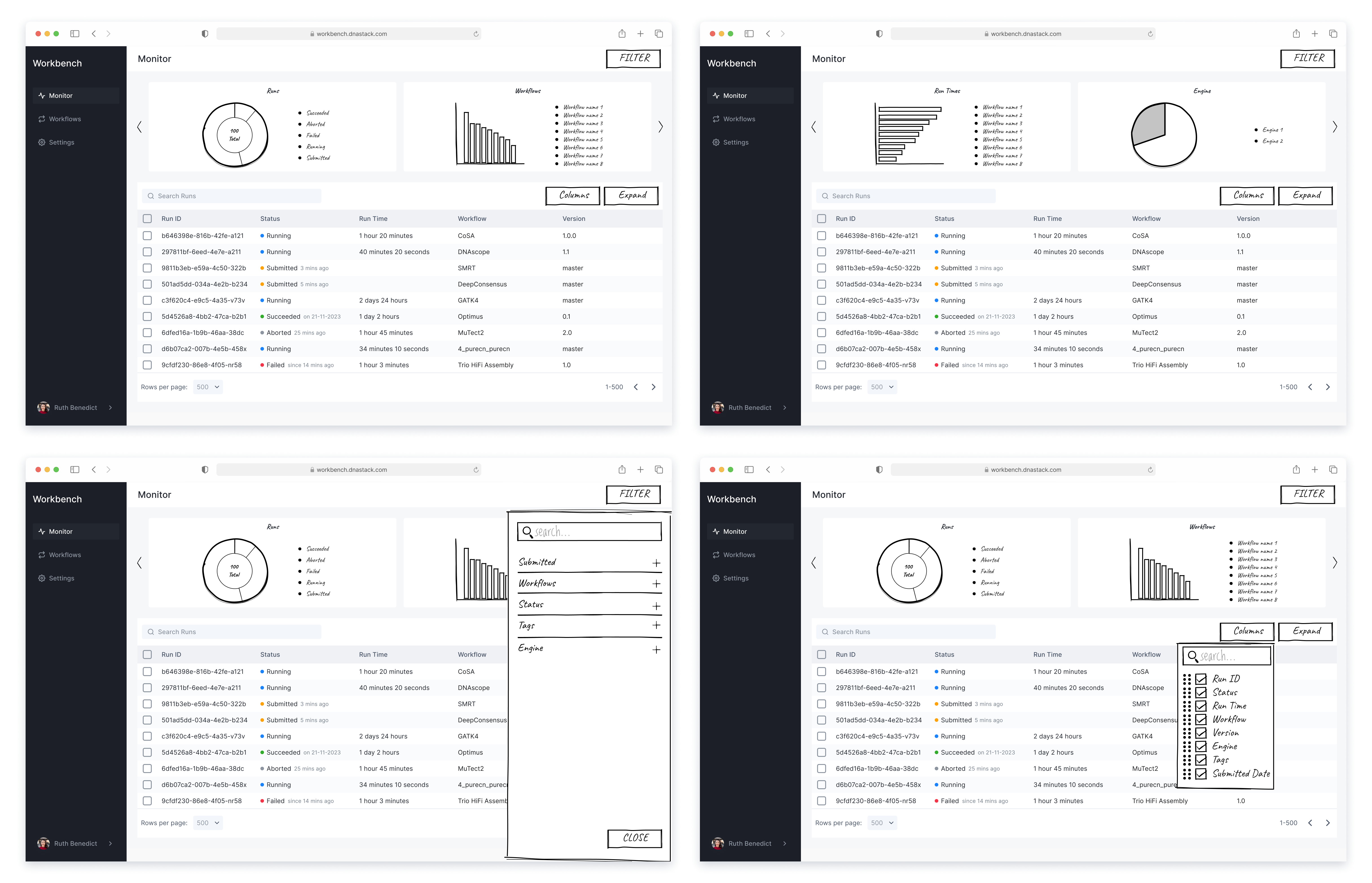1372x883 pixels.
Task: Focus the search field in columns popup
Action: [x=1233, y=656]
